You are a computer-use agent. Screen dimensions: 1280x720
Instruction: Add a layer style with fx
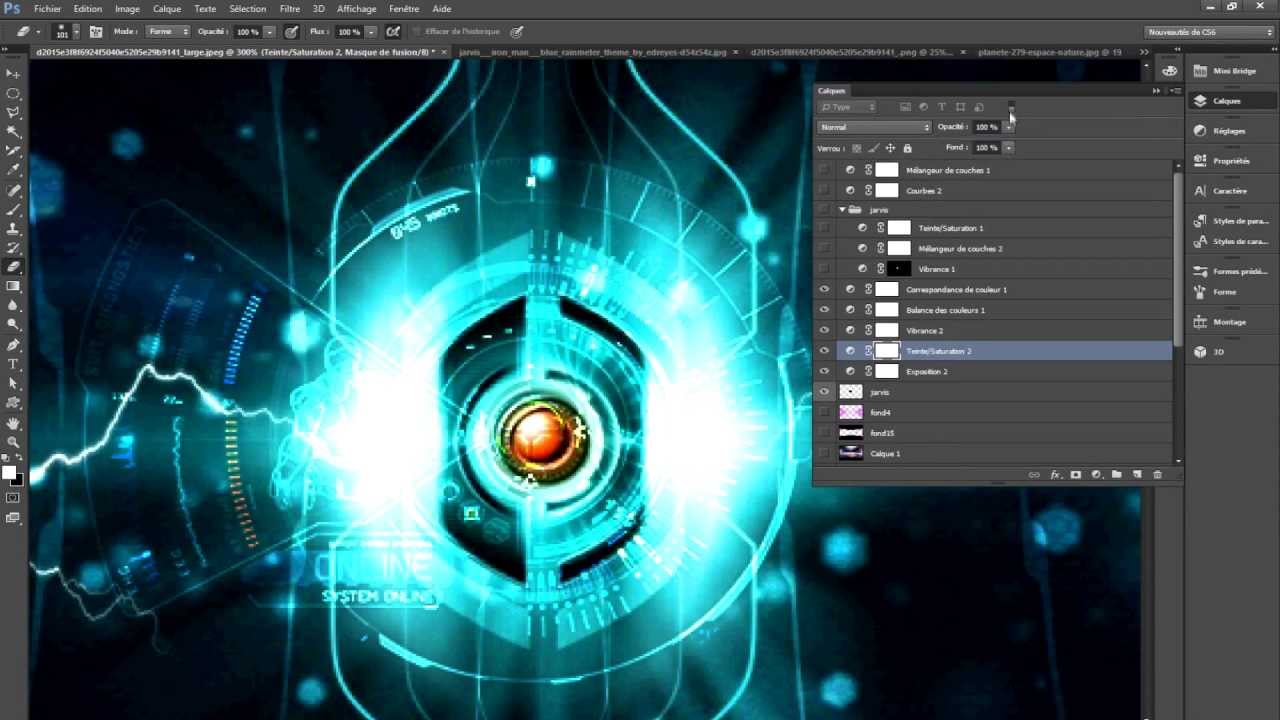(x=1055, y=475)
